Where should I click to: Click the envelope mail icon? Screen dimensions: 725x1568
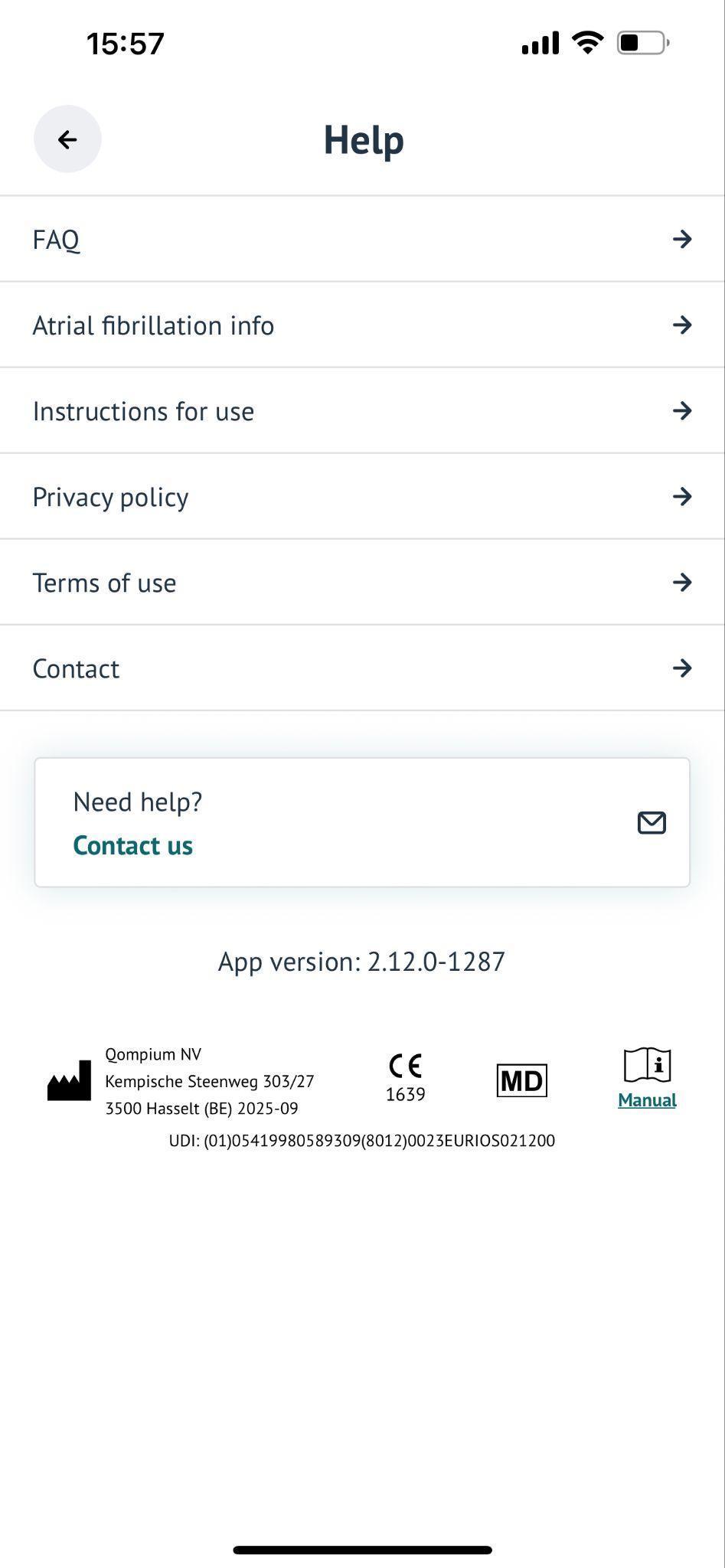pyautogui.click(x=652, y=823)
